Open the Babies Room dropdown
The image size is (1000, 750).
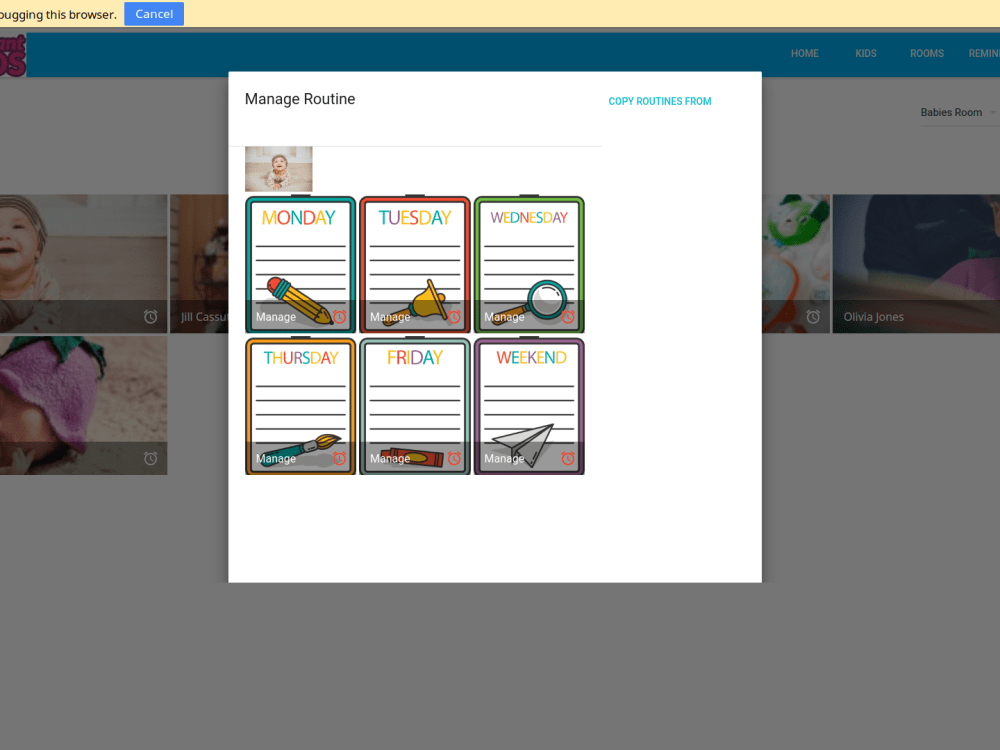pyautogui.click(x=958, y=113)
